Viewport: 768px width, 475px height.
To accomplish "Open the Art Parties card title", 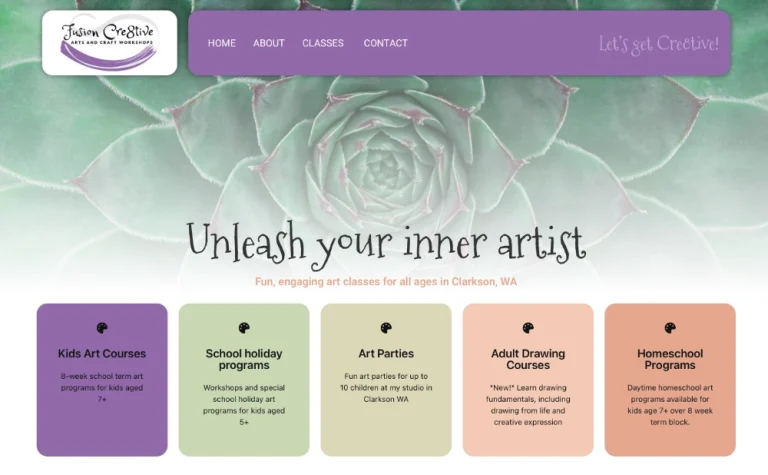I will pyautogui.click(x=386, y=354).
